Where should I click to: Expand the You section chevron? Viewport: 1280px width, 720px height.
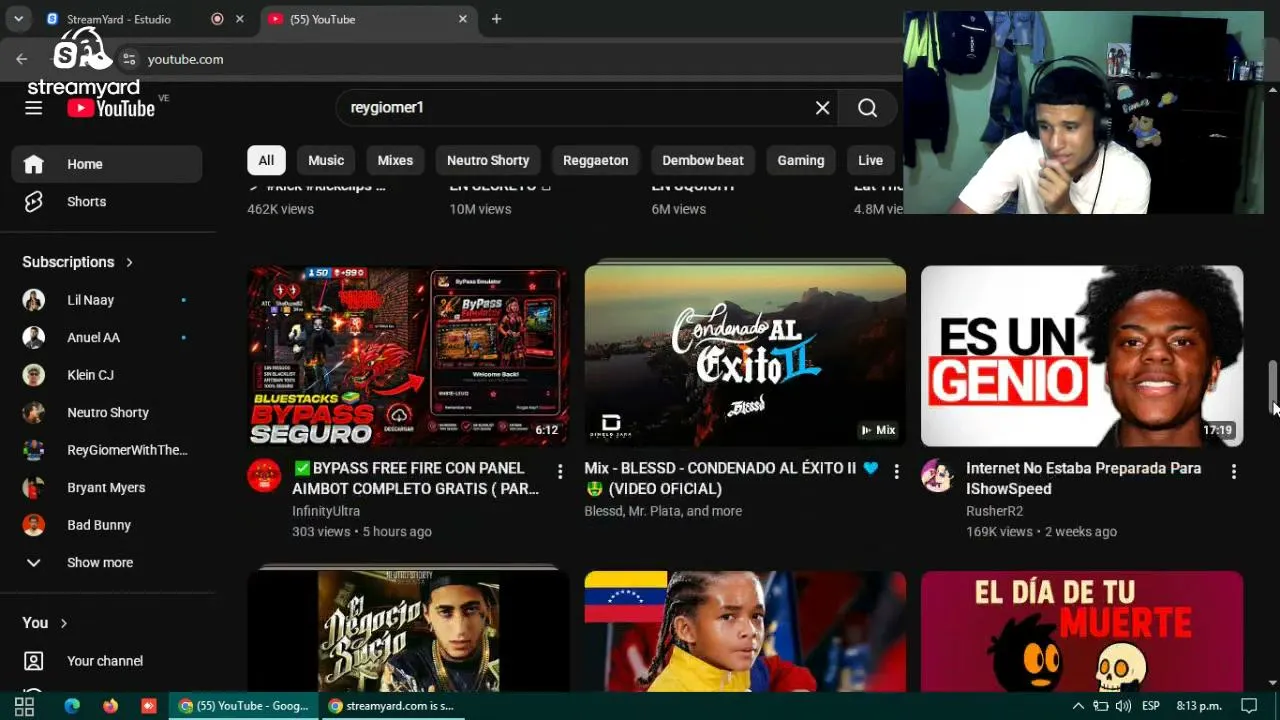(64, 623)
